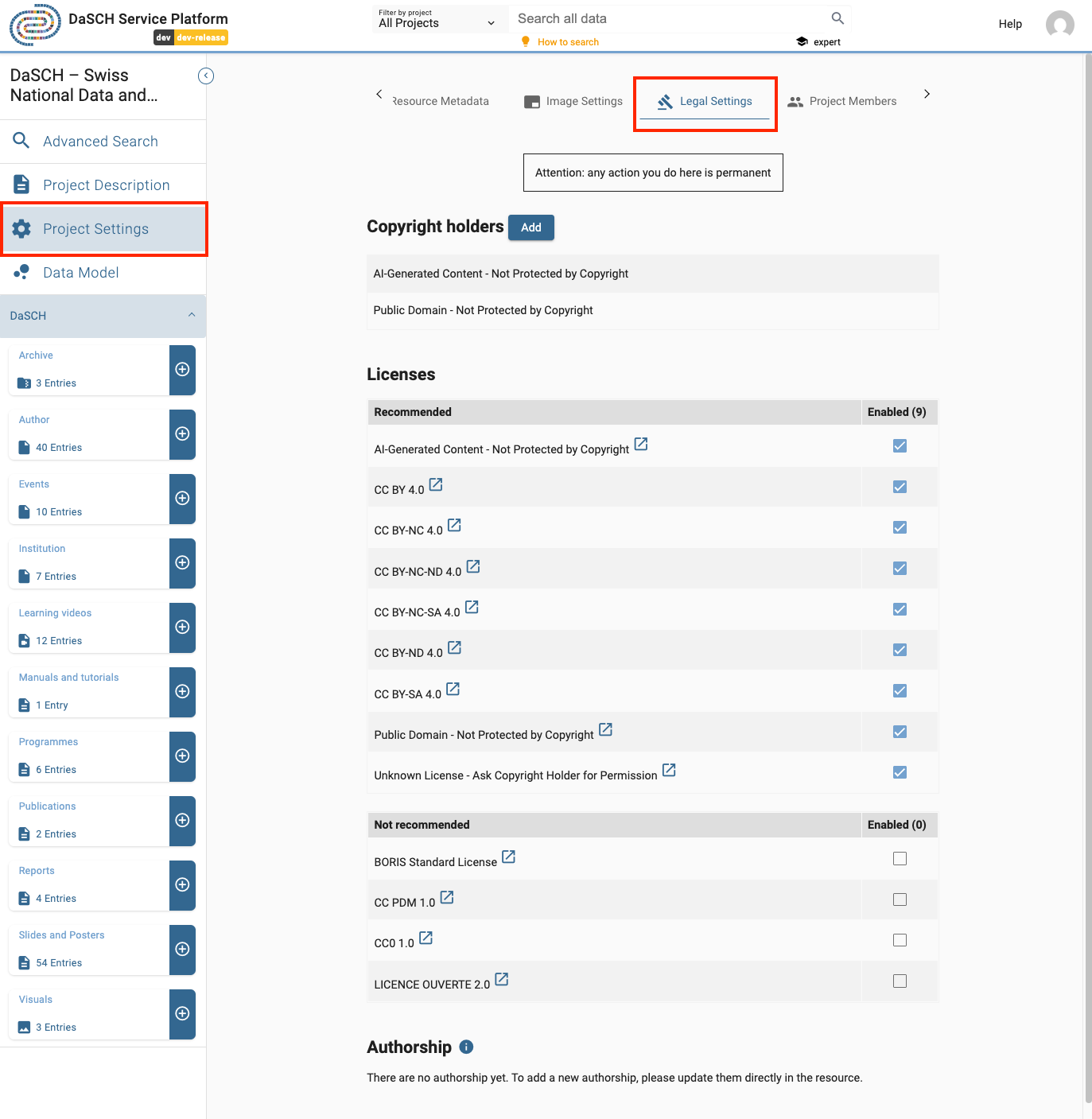Toggle the Unknown License checkbox
The width and height of the screenshot is (1092, 1119).
(900, 772)
